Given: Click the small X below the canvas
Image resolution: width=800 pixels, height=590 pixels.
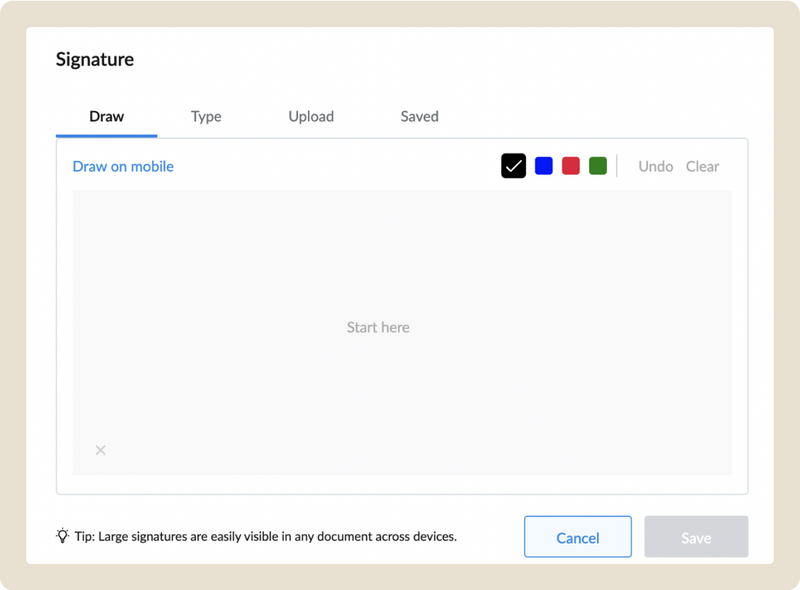Looking at the screenshot, I should (x=100, y=450).
